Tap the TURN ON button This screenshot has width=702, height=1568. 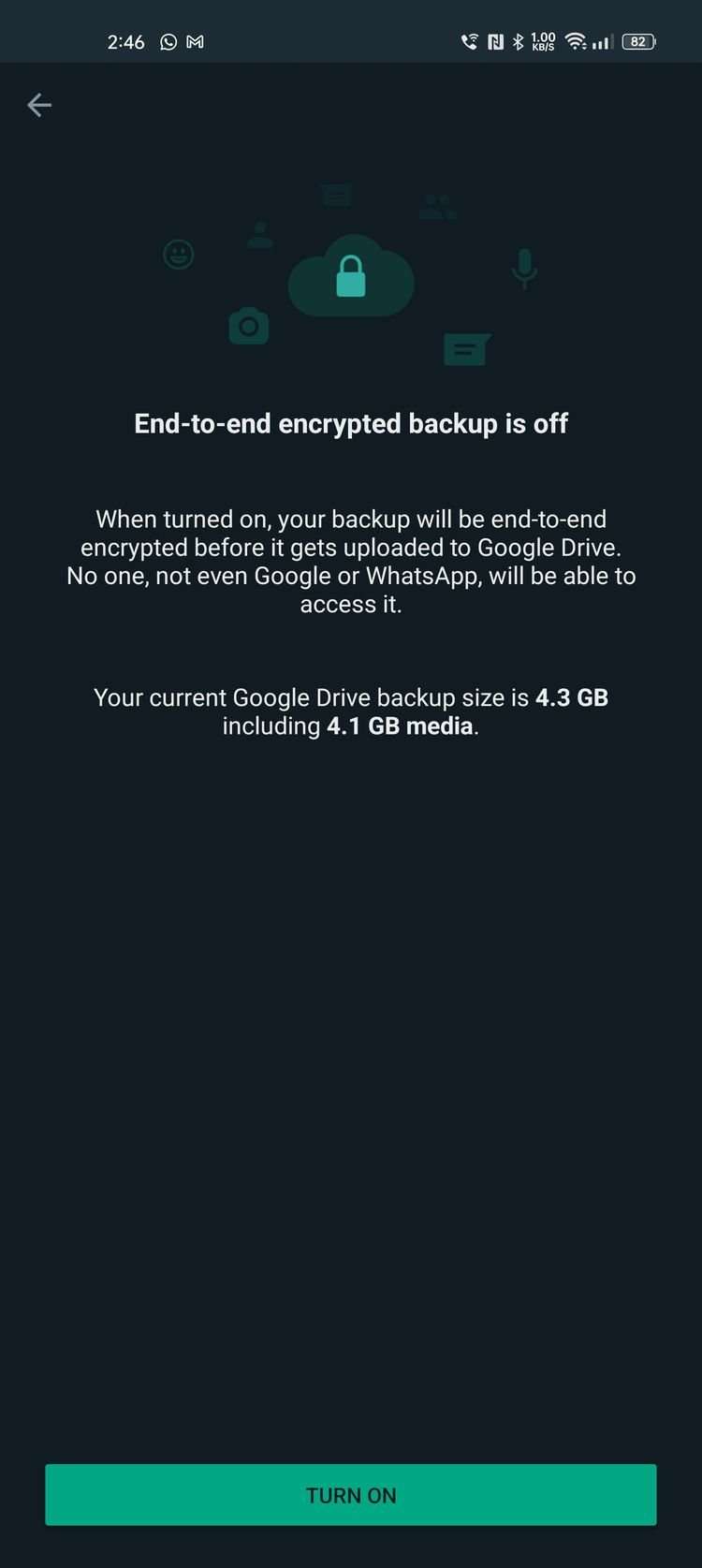point(351,1495)
